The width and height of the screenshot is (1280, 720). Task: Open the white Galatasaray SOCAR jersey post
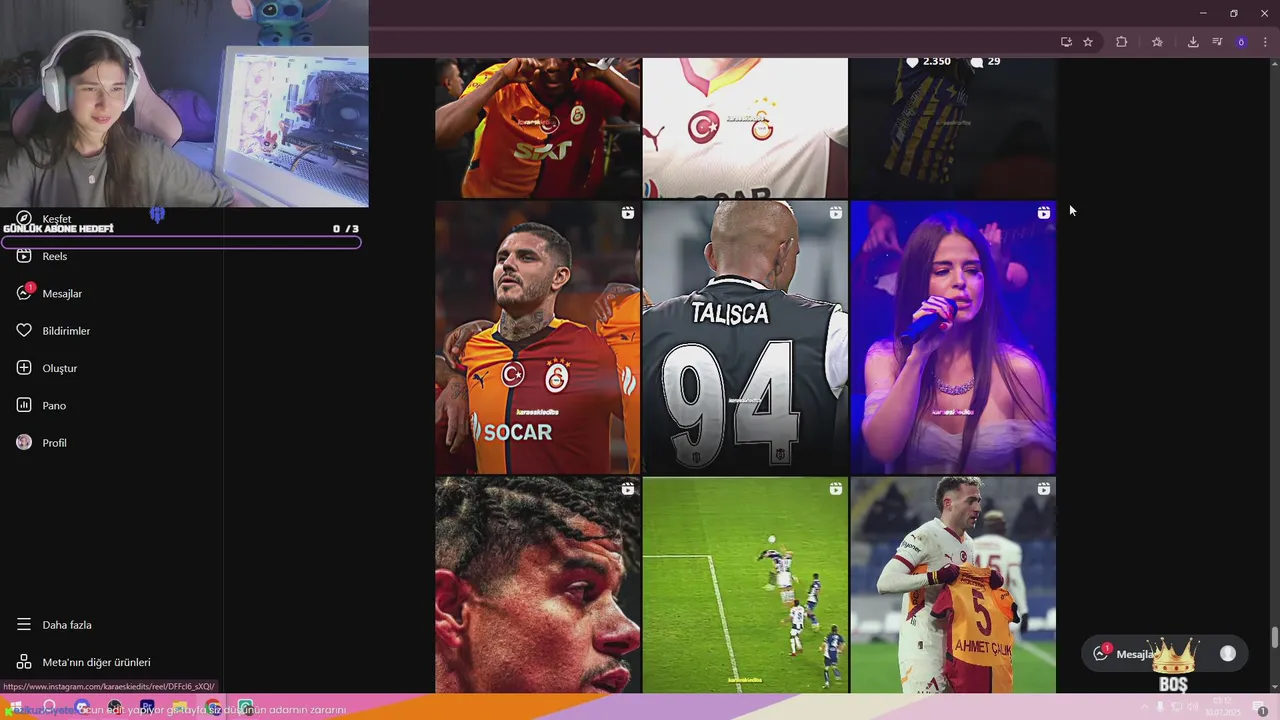[x=745, y=128]
